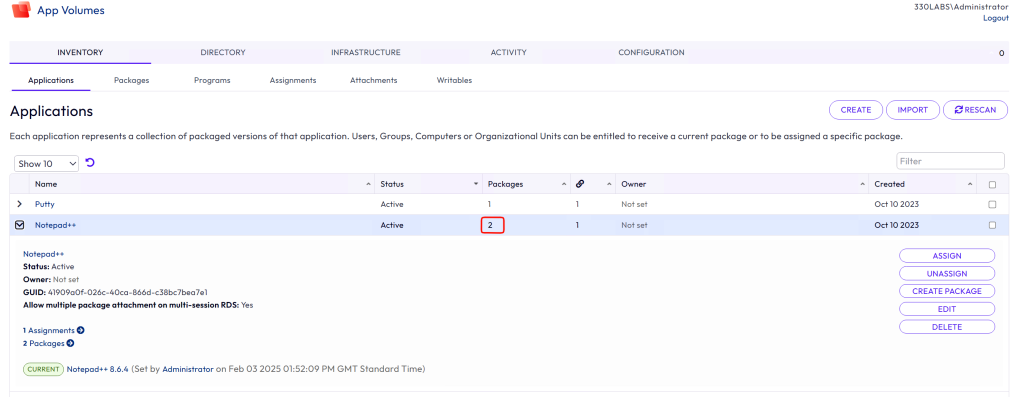1024x397 pixels.
Task: Click the App Volumes logo icon
Action: pyautogui.click(x=21, y=10)
